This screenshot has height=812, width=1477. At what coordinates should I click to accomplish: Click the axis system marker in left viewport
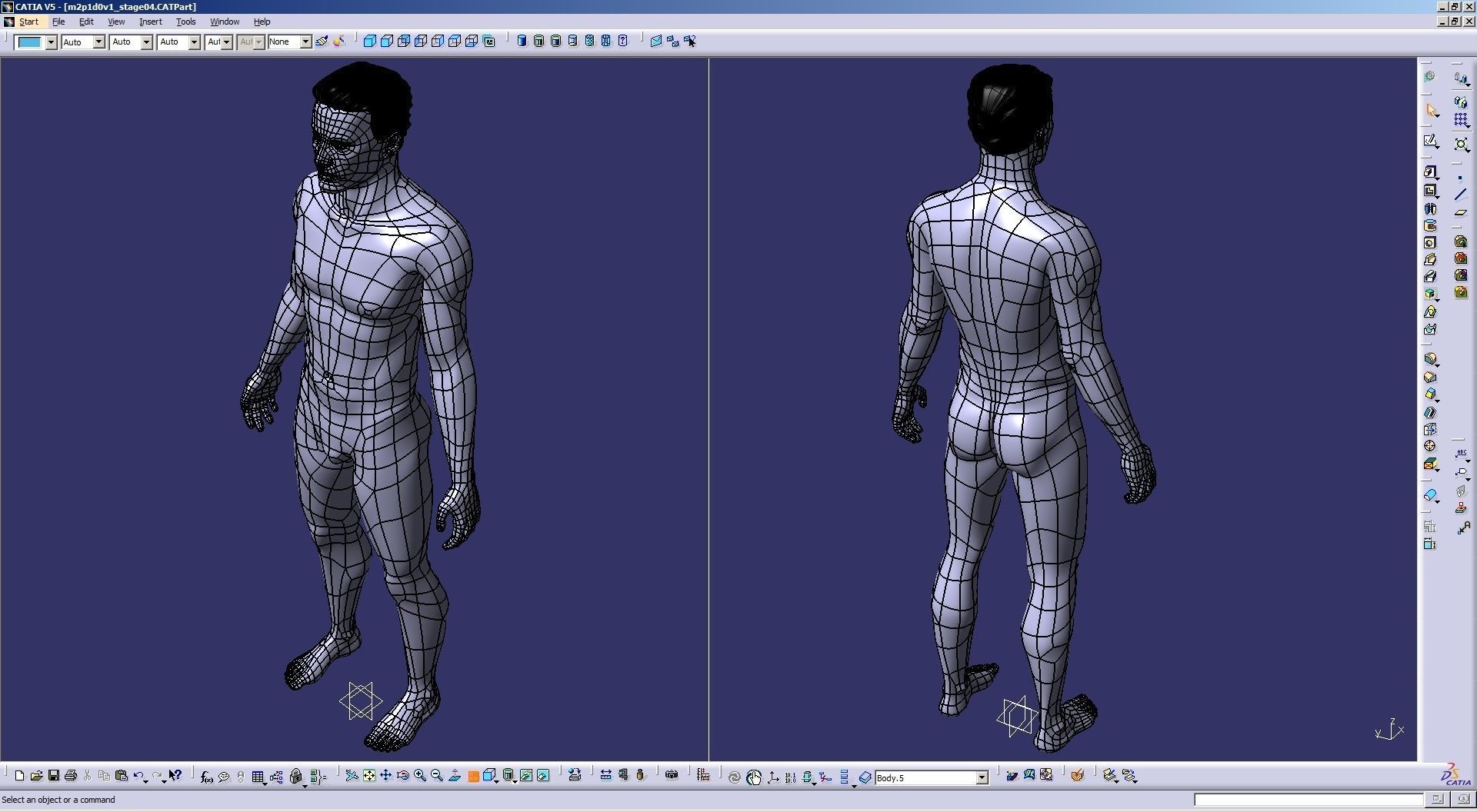point(360,701)
